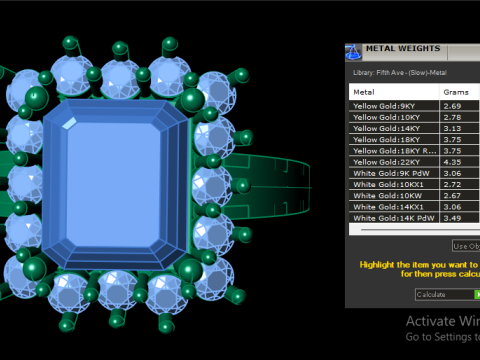Image resolution: width=480 pixels, height=360 pixels.
Task: Select the Yellow Gold:14KY row
Action: (x=414, y=128)
